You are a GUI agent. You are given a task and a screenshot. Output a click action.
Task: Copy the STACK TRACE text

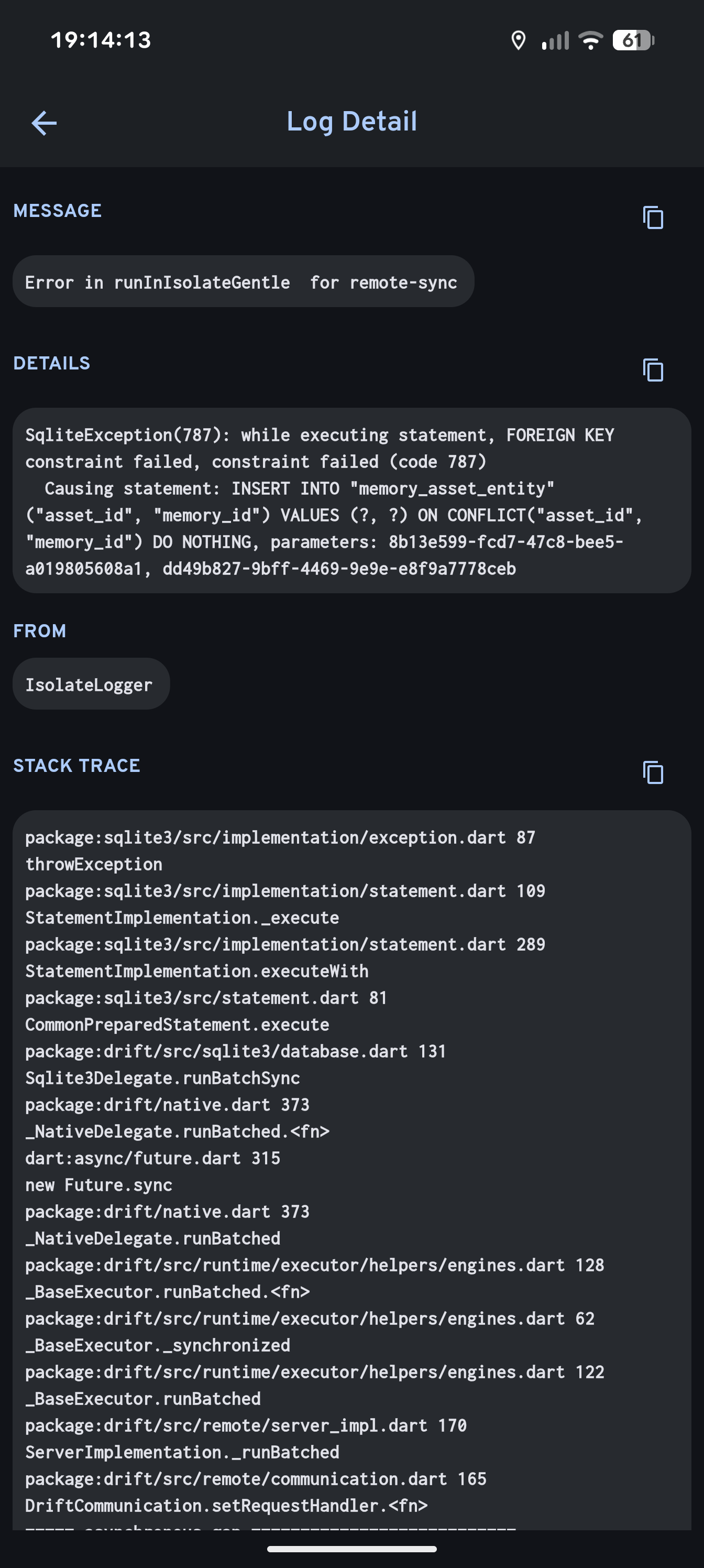pyautogui.click(x=652, y=772)
